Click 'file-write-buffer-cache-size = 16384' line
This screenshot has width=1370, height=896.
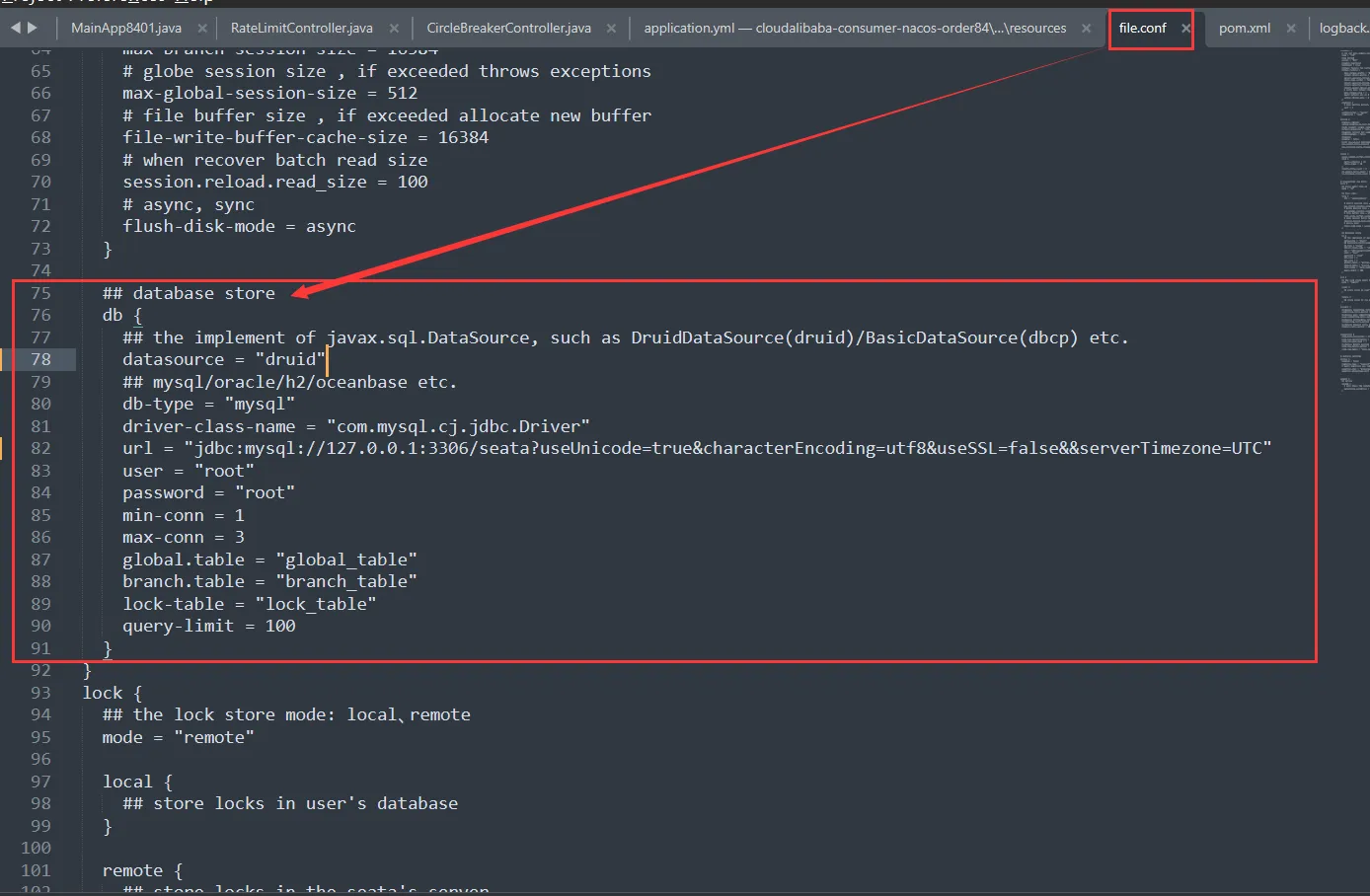(306, 137)
